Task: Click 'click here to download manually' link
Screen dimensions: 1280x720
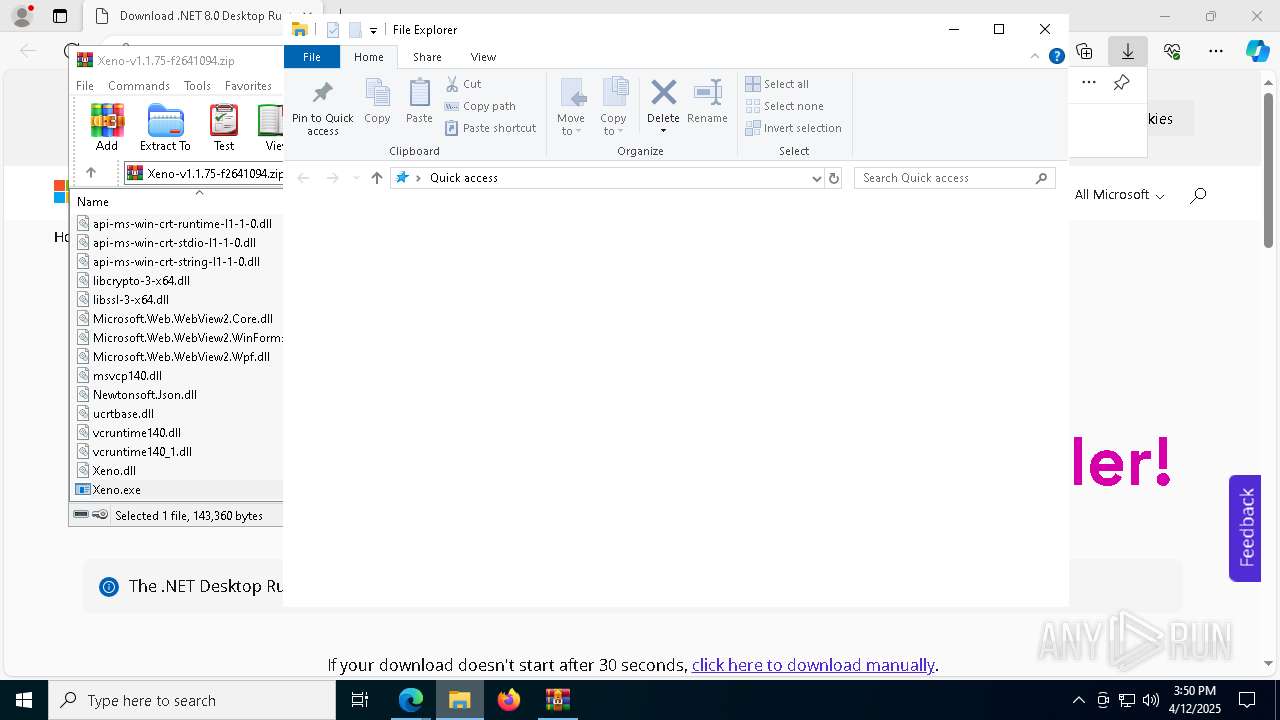Action: click(813, 665)
